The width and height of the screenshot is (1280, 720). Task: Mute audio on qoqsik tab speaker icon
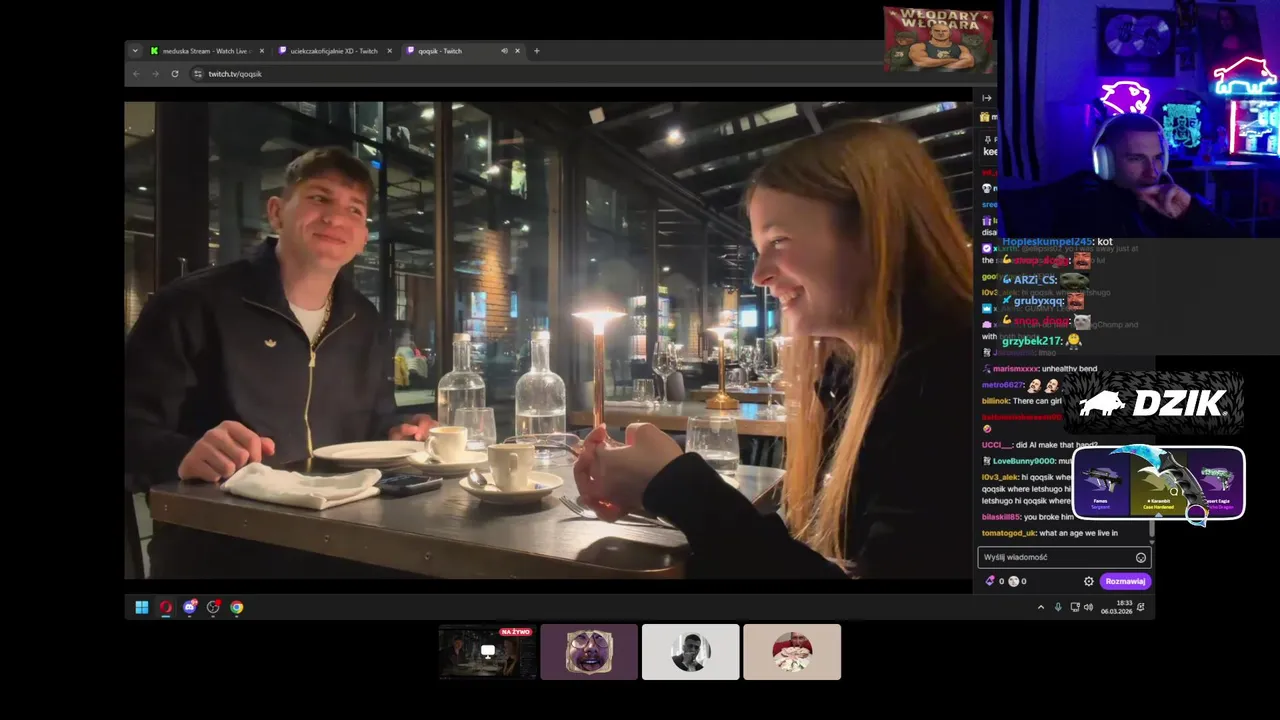(x=504, y=51)
